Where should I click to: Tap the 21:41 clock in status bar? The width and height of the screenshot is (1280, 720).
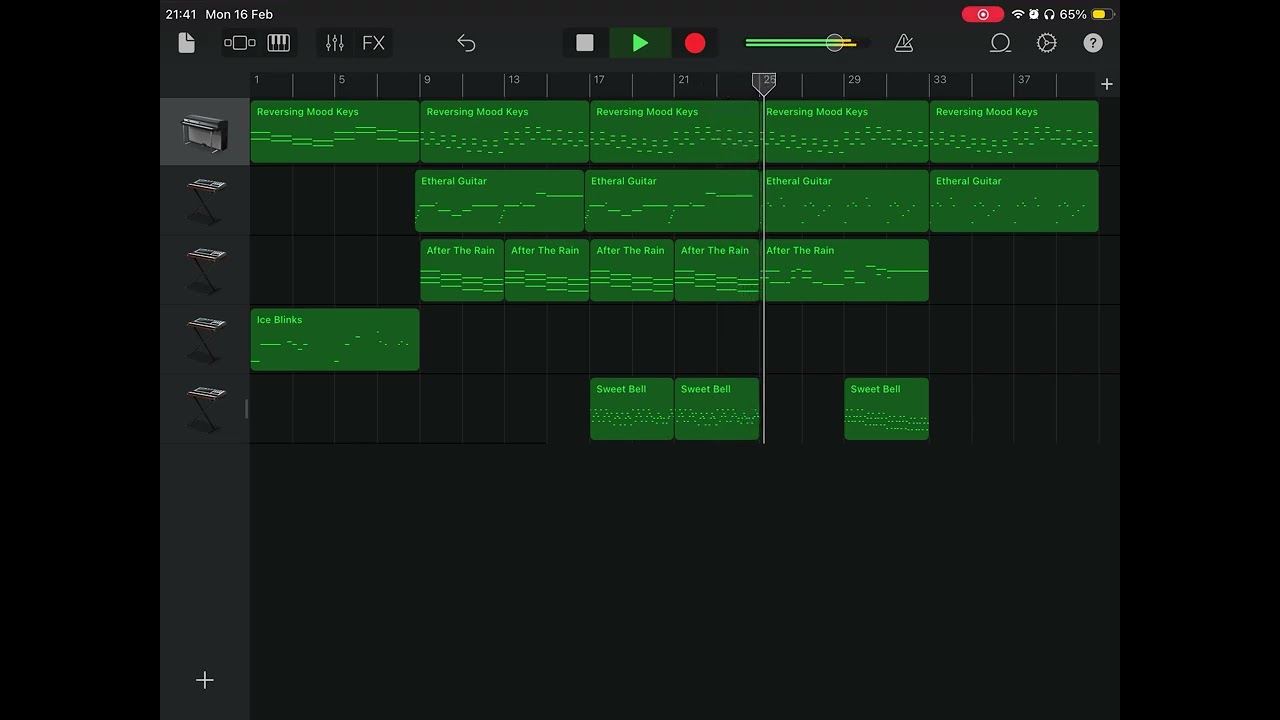181,14
